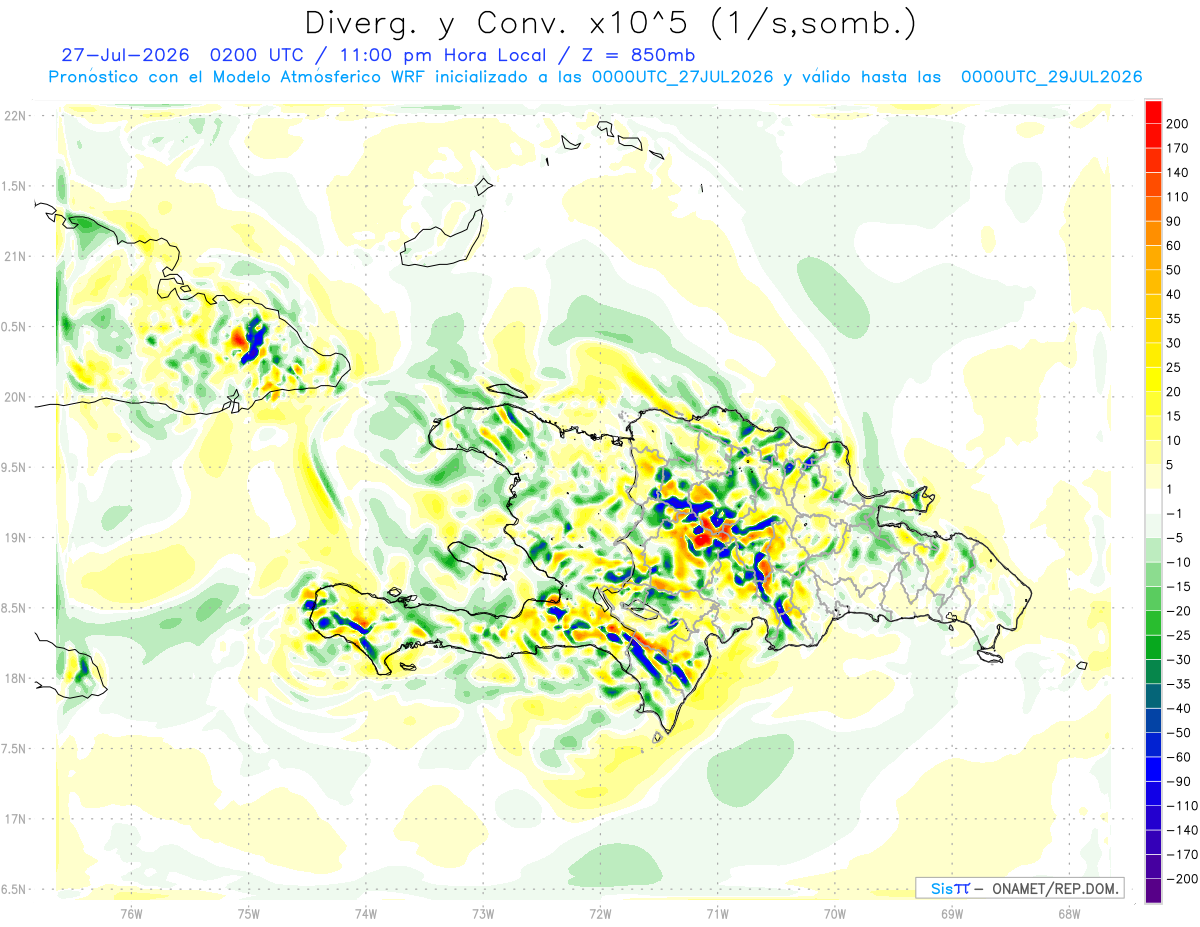Click the "0000UTC_29JUL2026" valid-until timestamp
This screenshot has width=1200, height=927.
click(1051, 77)
